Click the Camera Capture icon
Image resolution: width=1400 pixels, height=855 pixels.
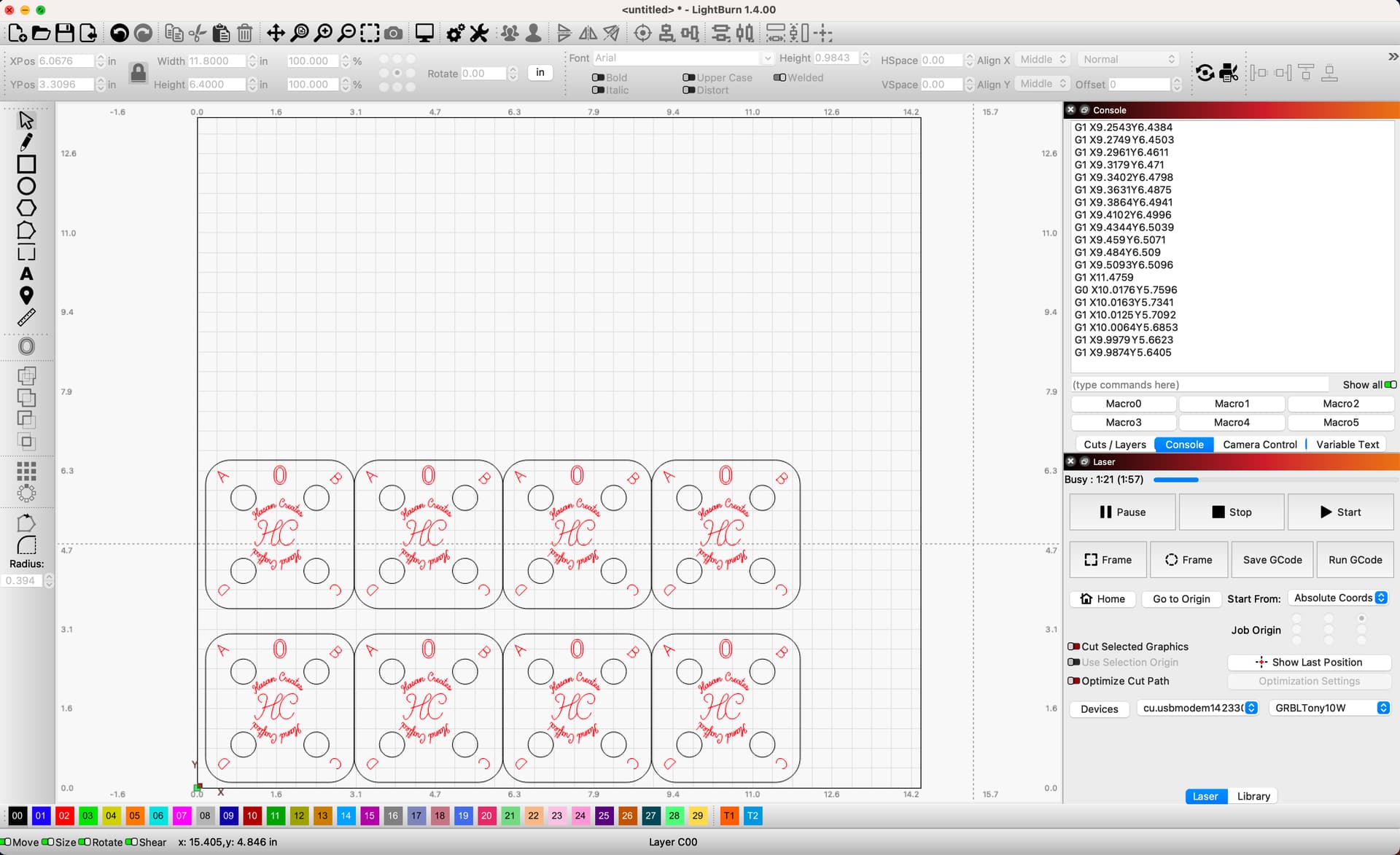pyautogui.click(x=394, y=33)
